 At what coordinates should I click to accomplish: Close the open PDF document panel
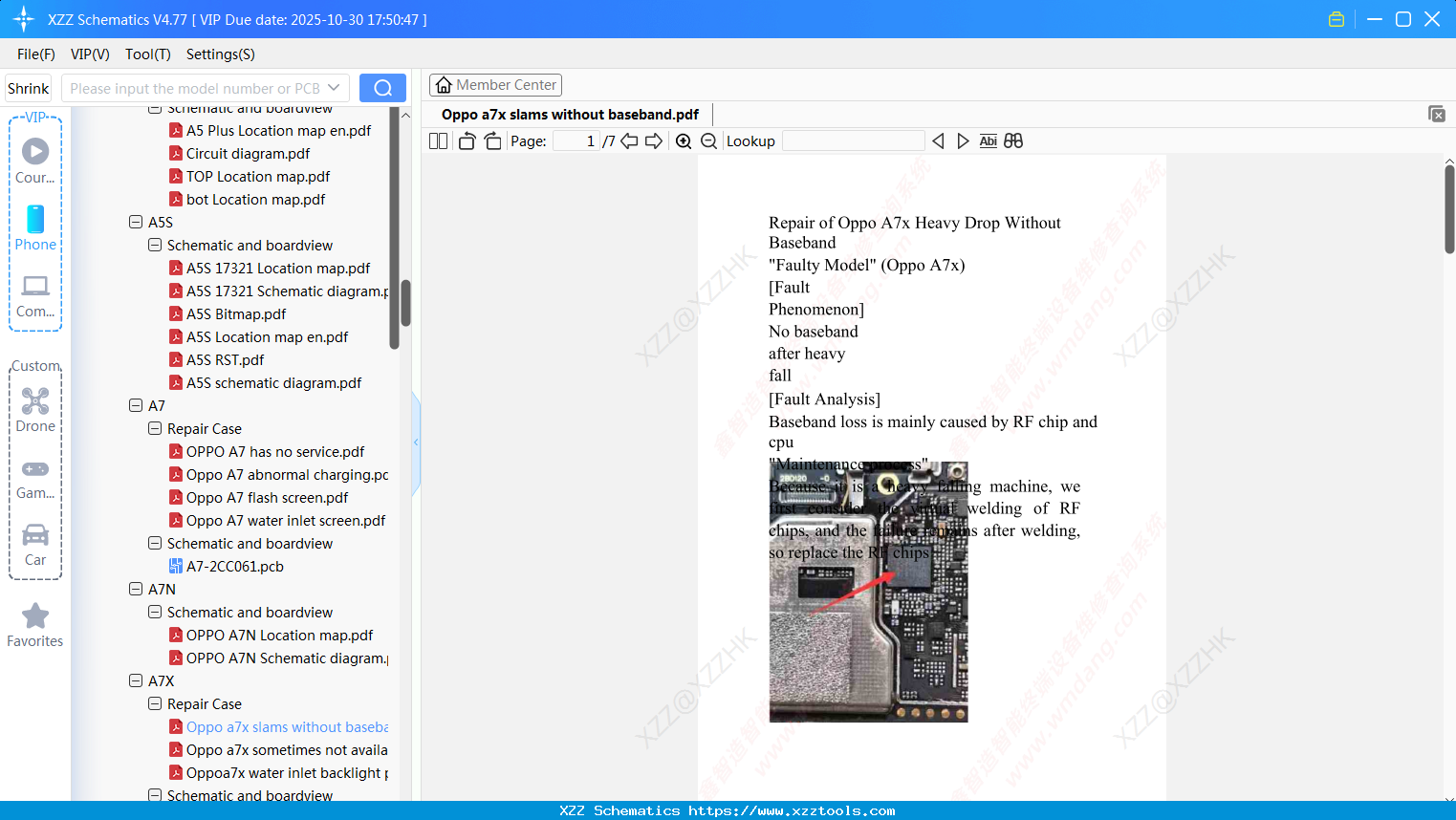coord(1436,114)
